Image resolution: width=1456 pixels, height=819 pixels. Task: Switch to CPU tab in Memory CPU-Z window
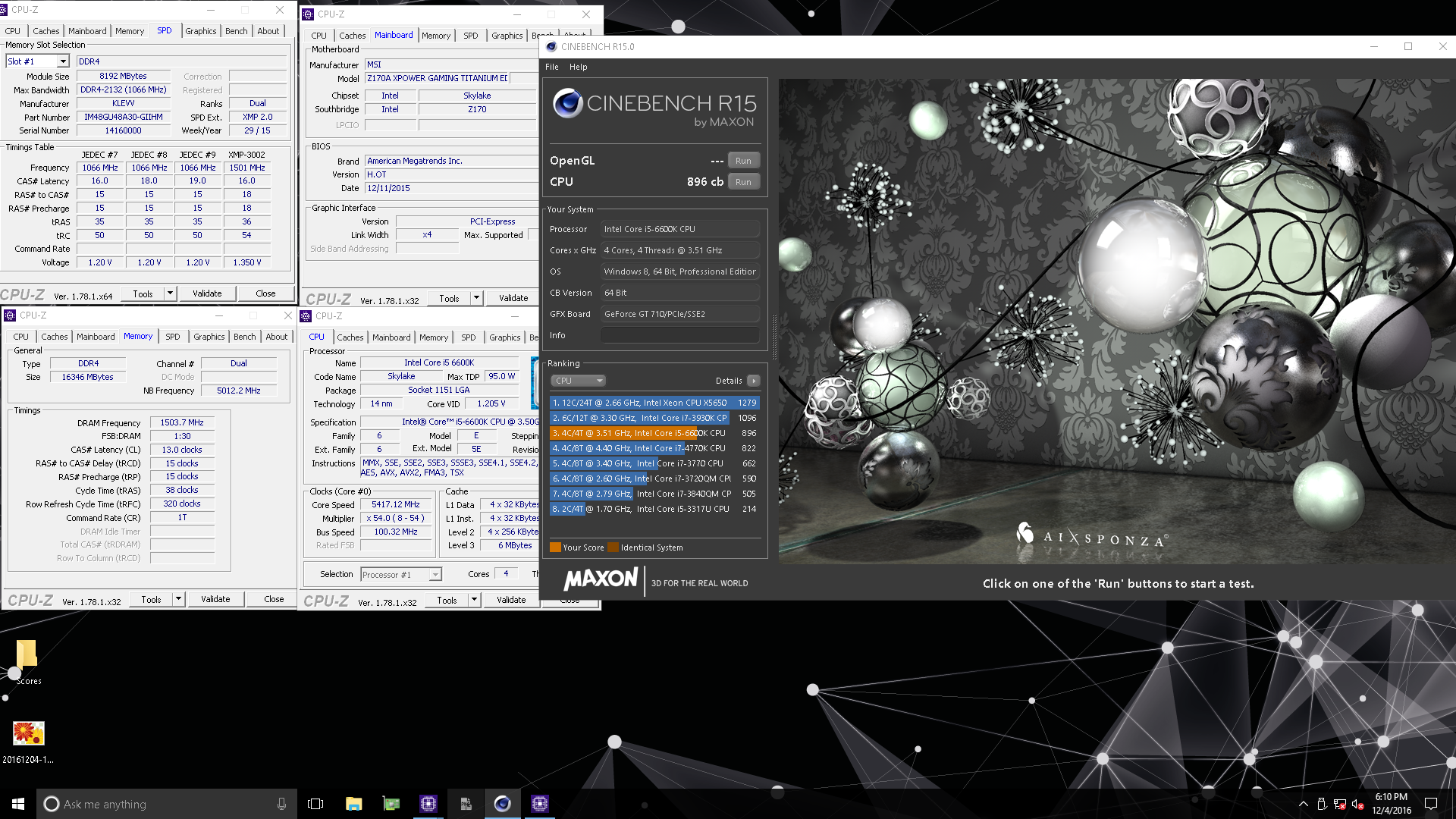tap(21, 337)
